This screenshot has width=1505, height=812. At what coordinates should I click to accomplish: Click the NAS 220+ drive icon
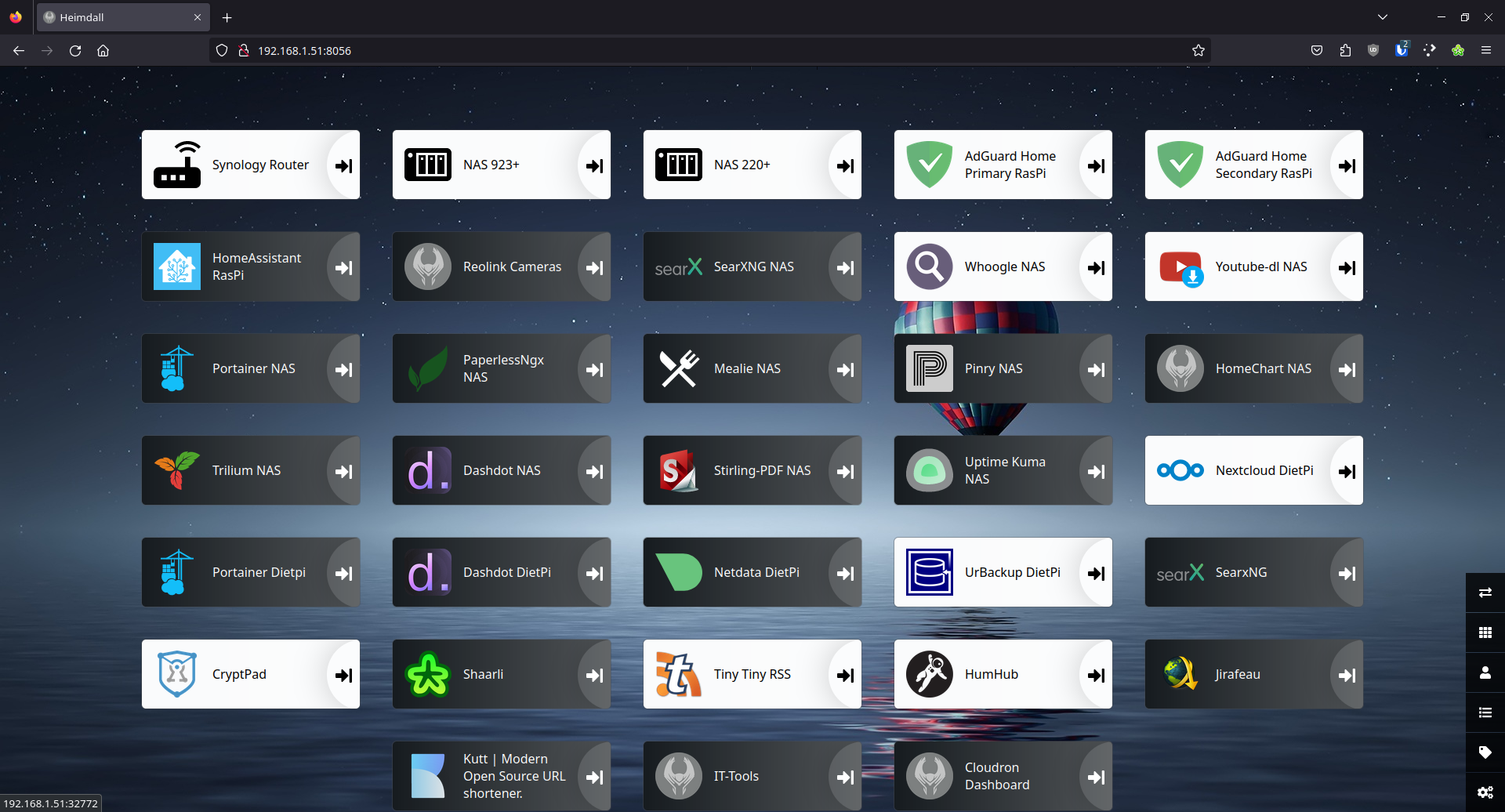[x=679, y=165]
